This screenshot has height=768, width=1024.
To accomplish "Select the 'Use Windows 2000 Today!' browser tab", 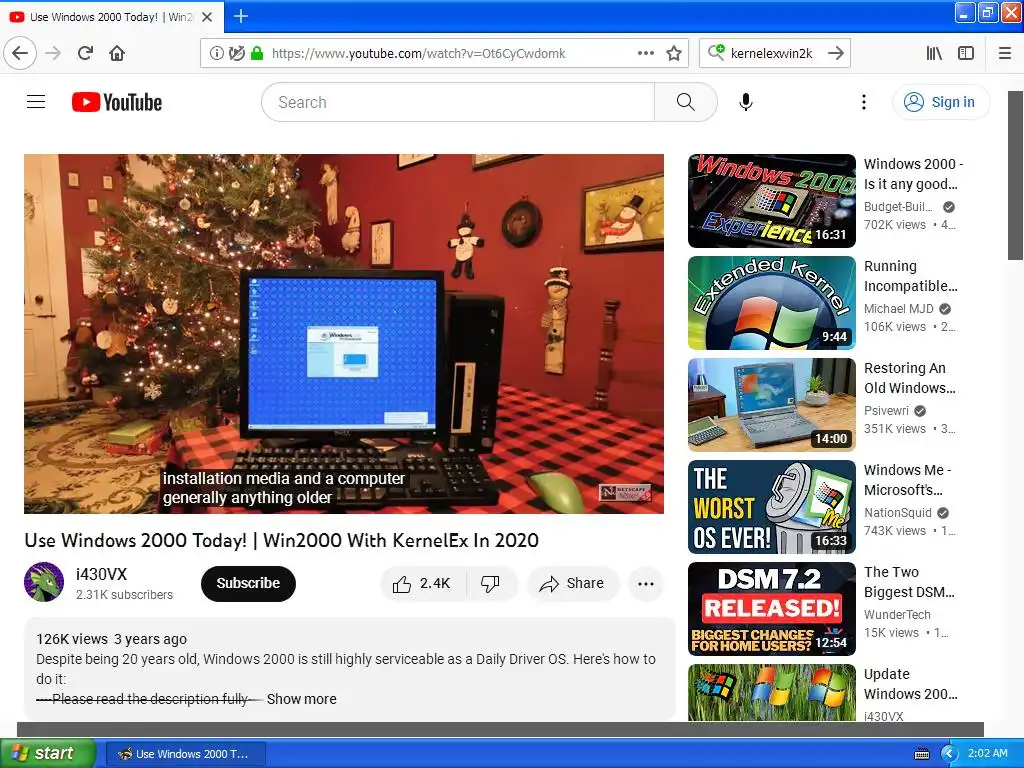I will click(x=112, y=17).
